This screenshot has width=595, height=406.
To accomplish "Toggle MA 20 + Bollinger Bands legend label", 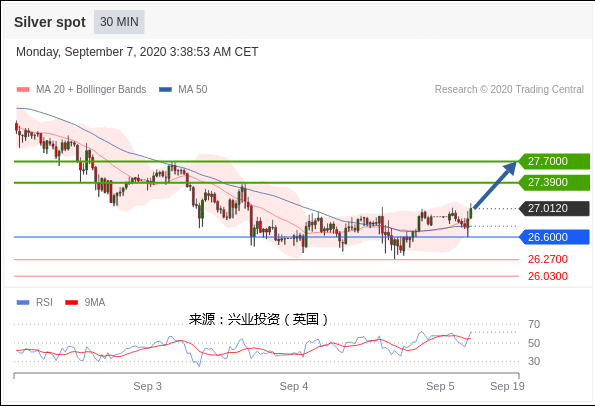I will pos(91,90).
